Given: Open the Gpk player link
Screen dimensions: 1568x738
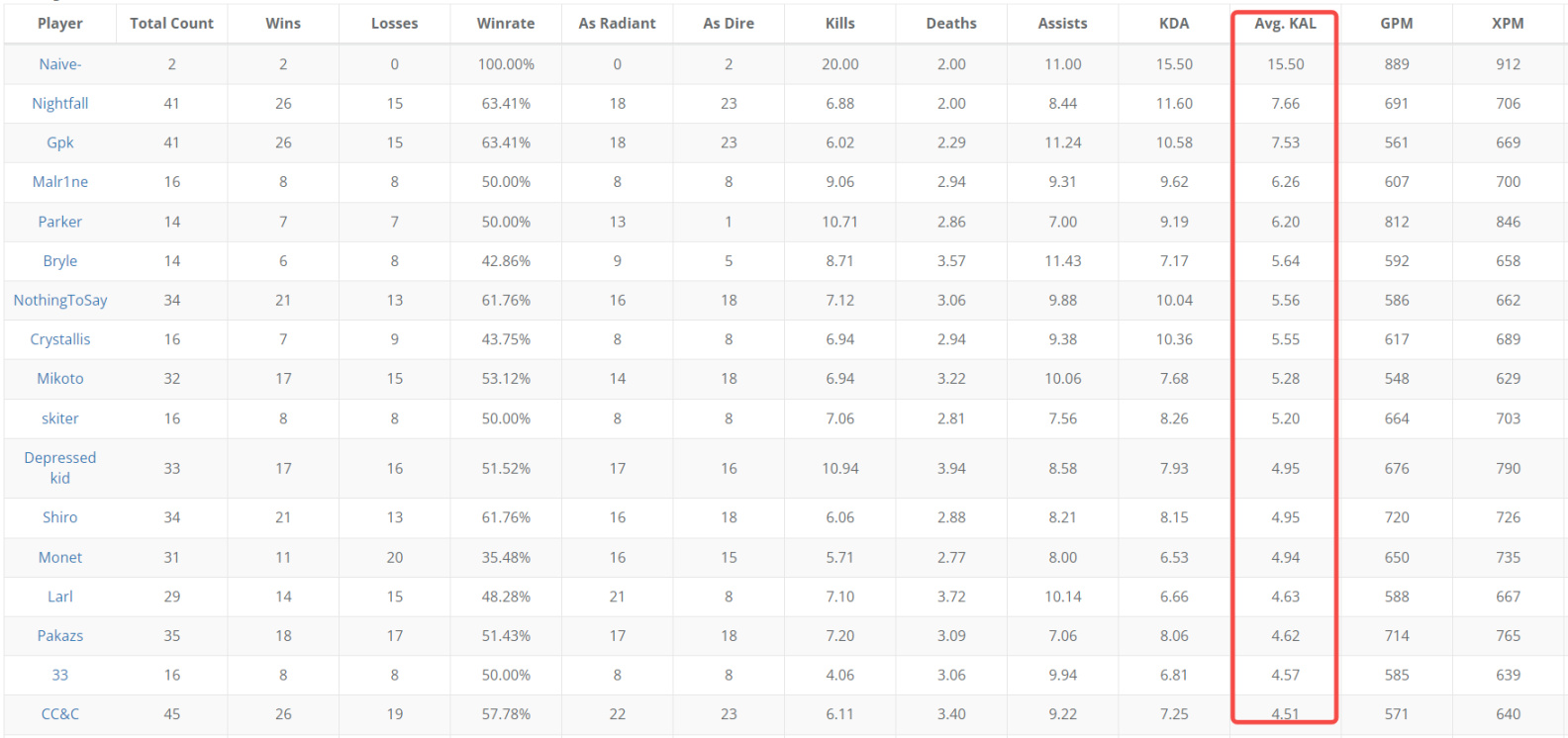Looking at the screenshot, I should pos(60,142).
